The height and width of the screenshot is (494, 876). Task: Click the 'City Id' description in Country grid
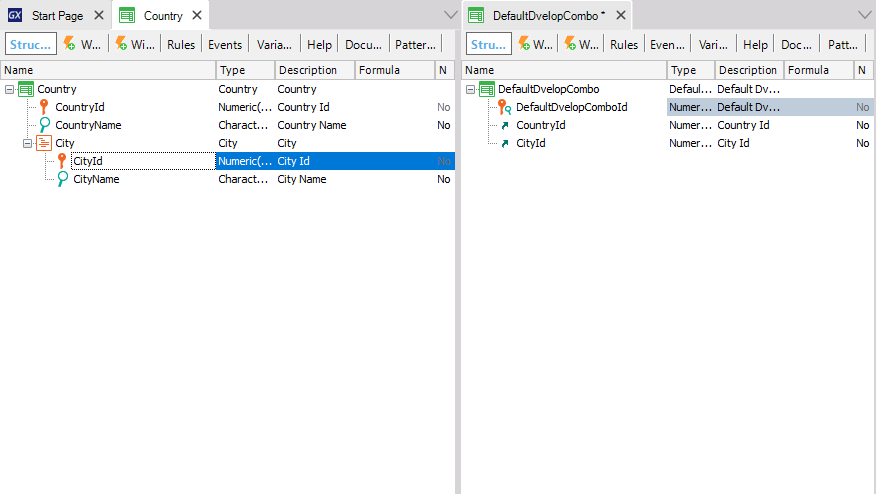pyautogui.click(x=293, y=161)
